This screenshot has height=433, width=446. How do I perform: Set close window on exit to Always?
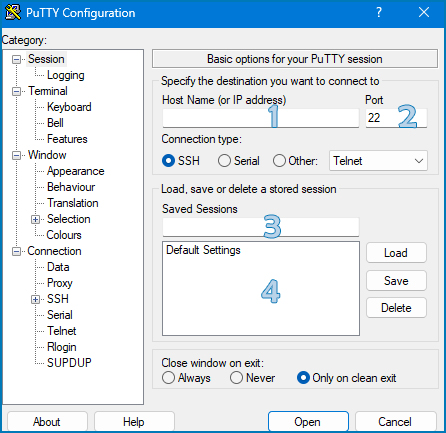(168, 378)
